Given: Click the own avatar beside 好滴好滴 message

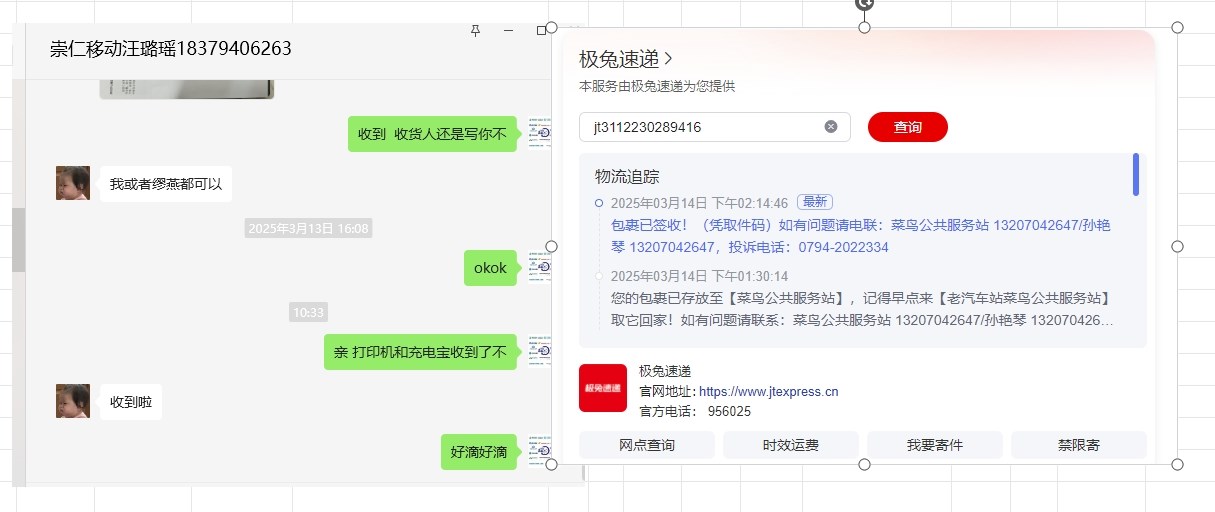Looking at the screenshot, I should coord(540,452).
